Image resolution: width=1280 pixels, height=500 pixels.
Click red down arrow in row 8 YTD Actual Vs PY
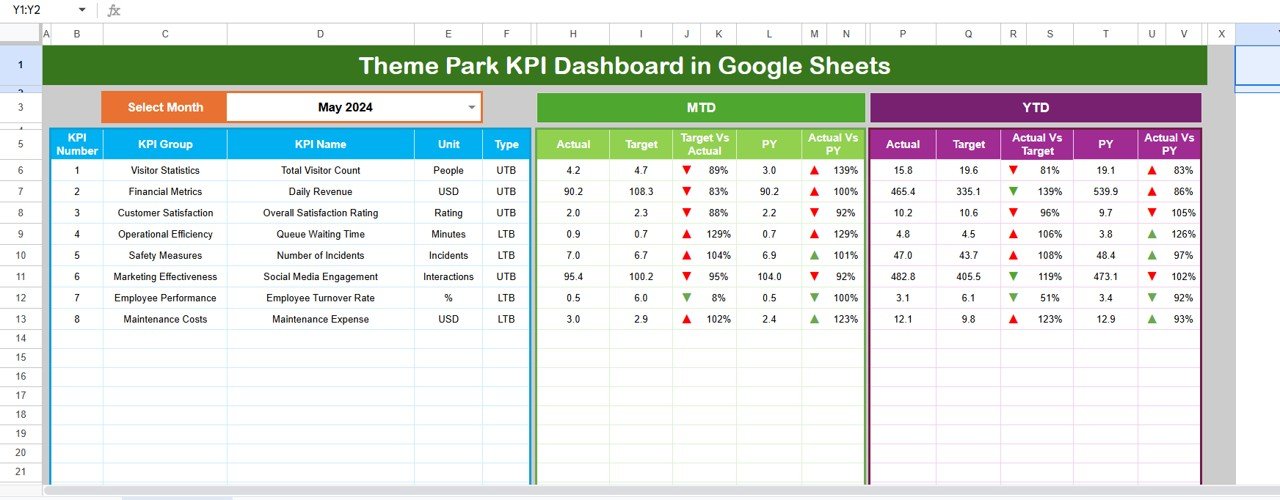[x=1152, y=213]
